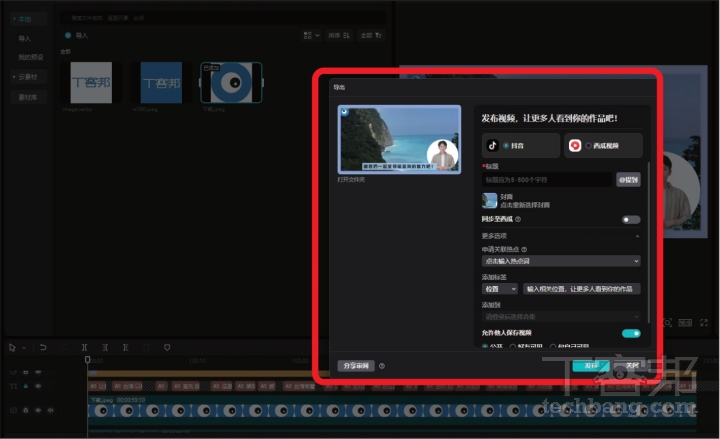The image size is (720, 439).
Task: Toggle top track visibility eye
Action: click(38, 372)
